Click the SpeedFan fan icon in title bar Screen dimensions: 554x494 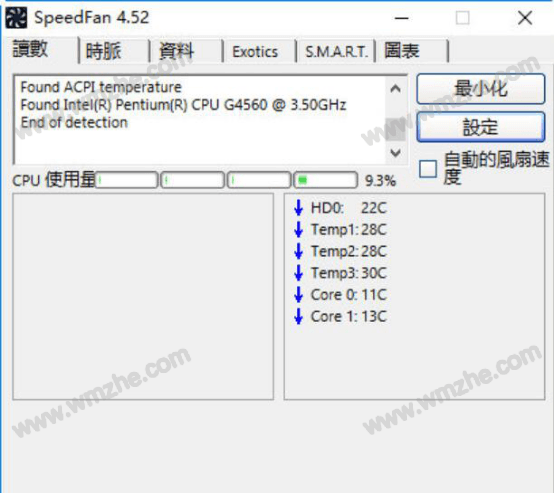tap(16, 18)
